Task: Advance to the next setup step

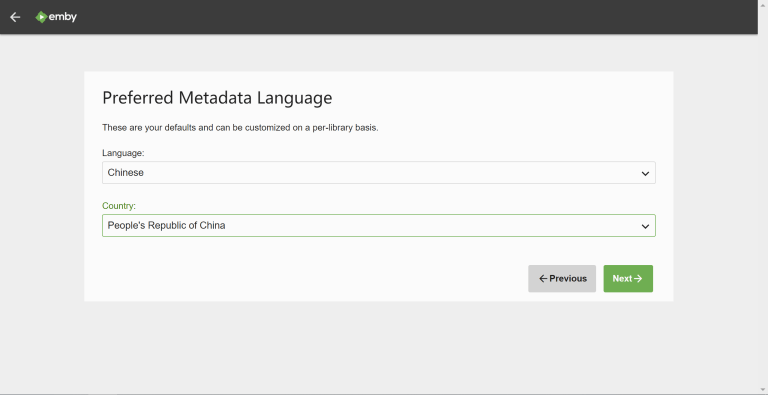Action: pyautogui.click(x=628, y=278)
